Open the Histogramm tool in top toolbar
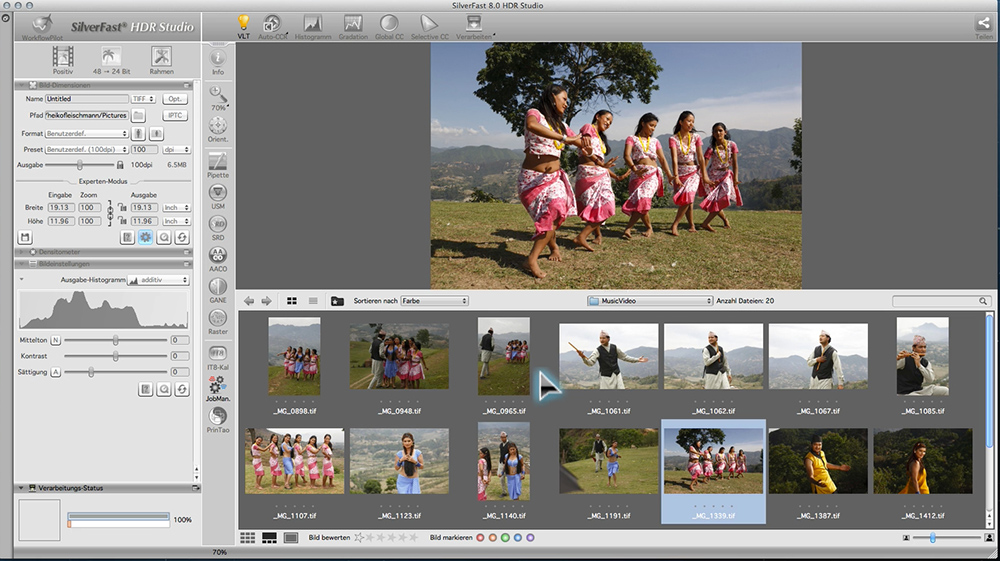 click(x=313, y=24)
